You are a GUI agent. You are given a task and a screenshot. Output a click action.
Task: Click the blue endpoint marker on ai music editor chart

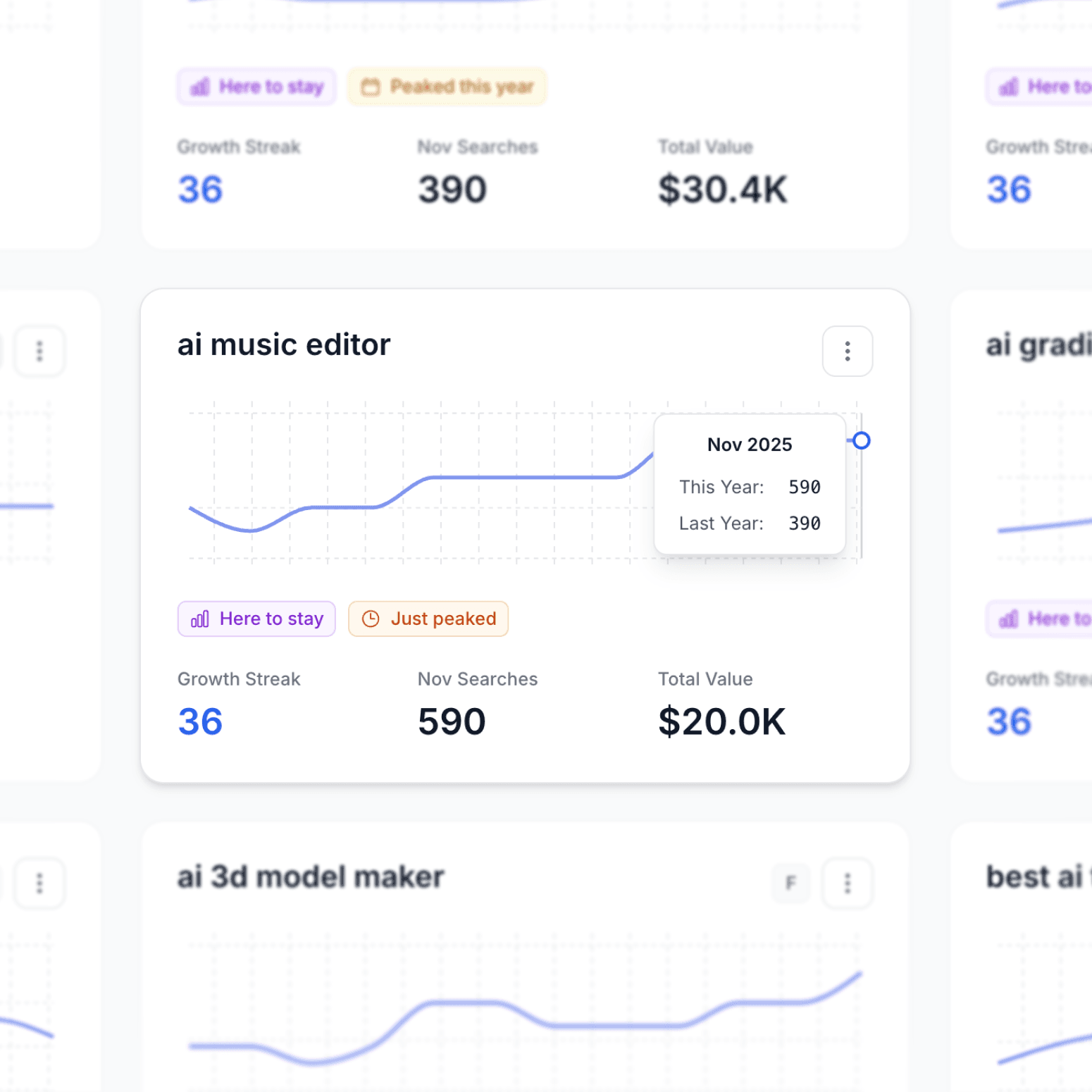click(861, 441)
